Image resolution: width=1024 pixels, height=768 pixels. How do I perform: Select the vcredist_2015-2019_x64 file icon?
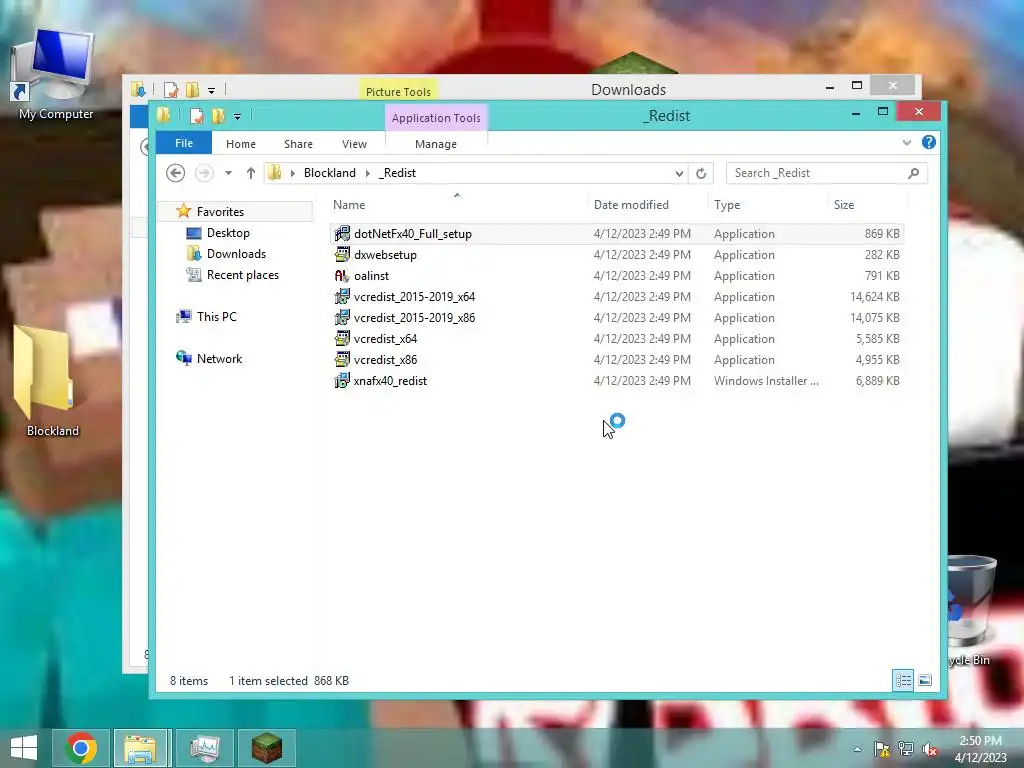tap(342, 296)
